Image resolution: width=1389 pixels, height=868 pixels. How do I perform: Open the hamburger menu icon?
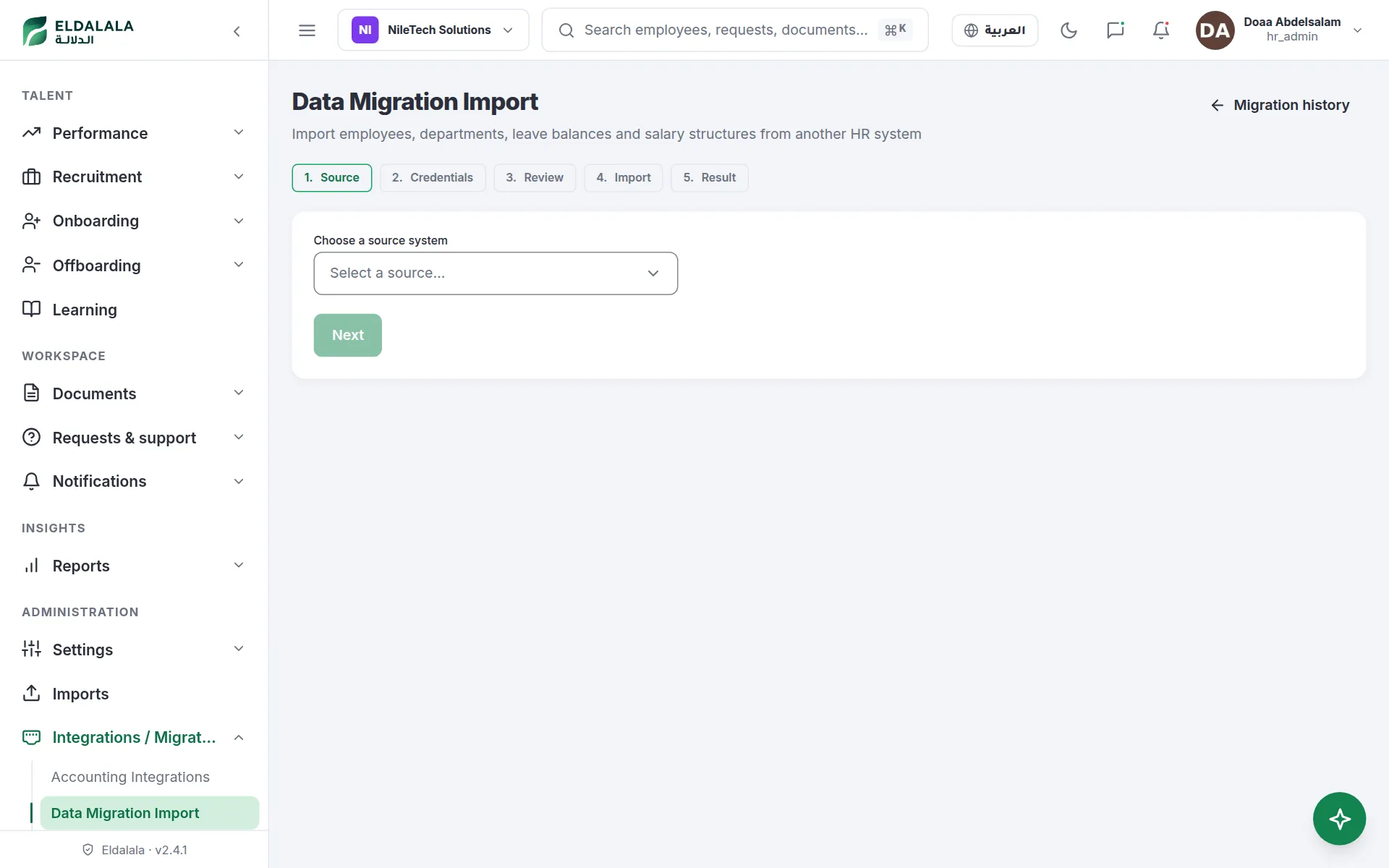tap(307, 30)
